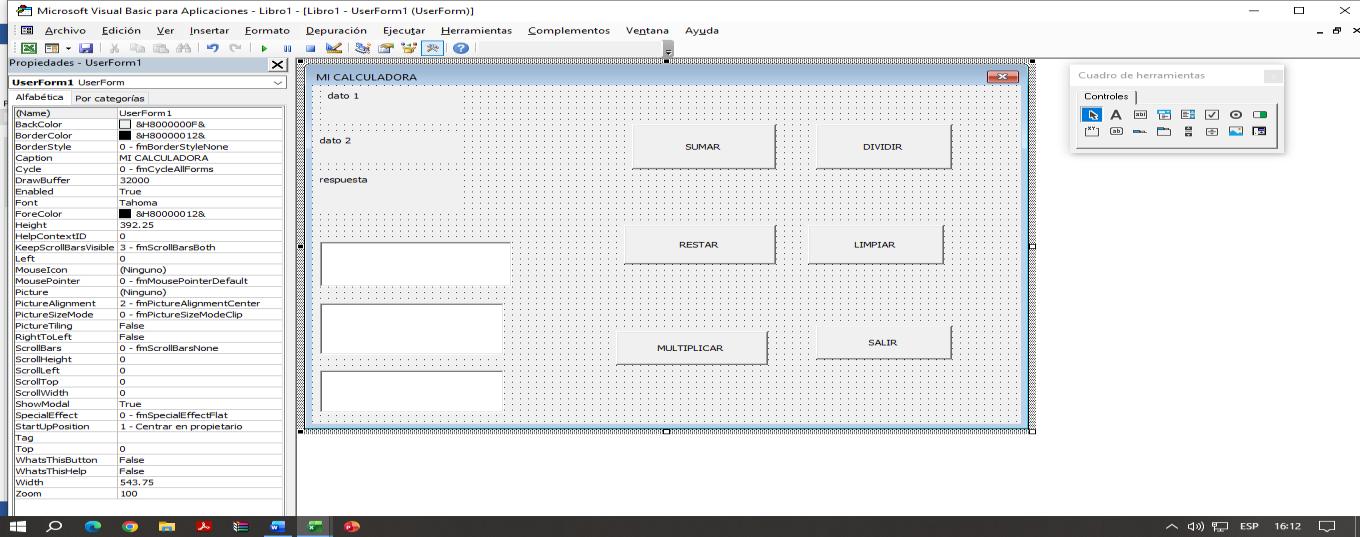This screenshot has height=537, width=1360.
Task: Select the MultiPage control in the toolbox
Action: 1164,131
